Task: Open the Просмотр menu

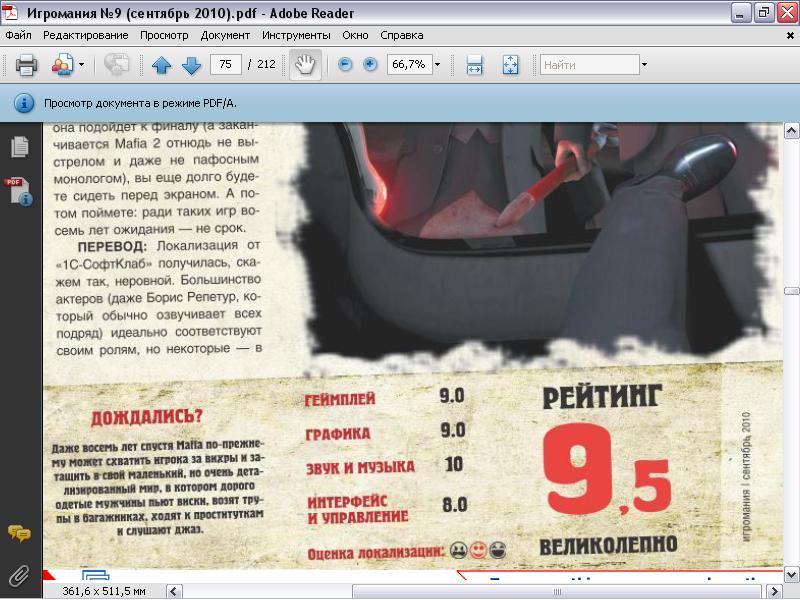Action: pyautogui.click(x=164, y=35)
